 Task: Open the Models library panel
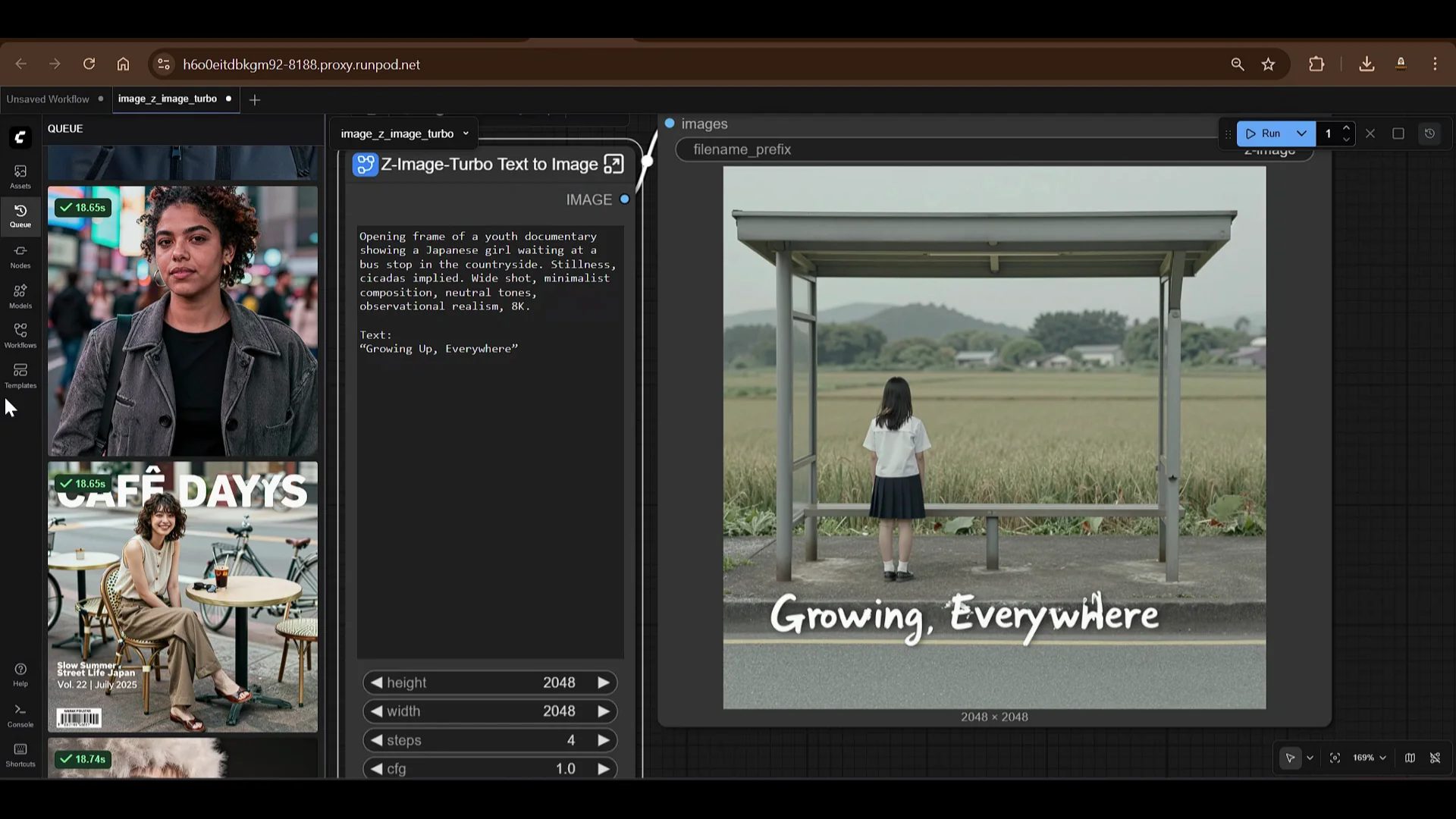[20, 295]
